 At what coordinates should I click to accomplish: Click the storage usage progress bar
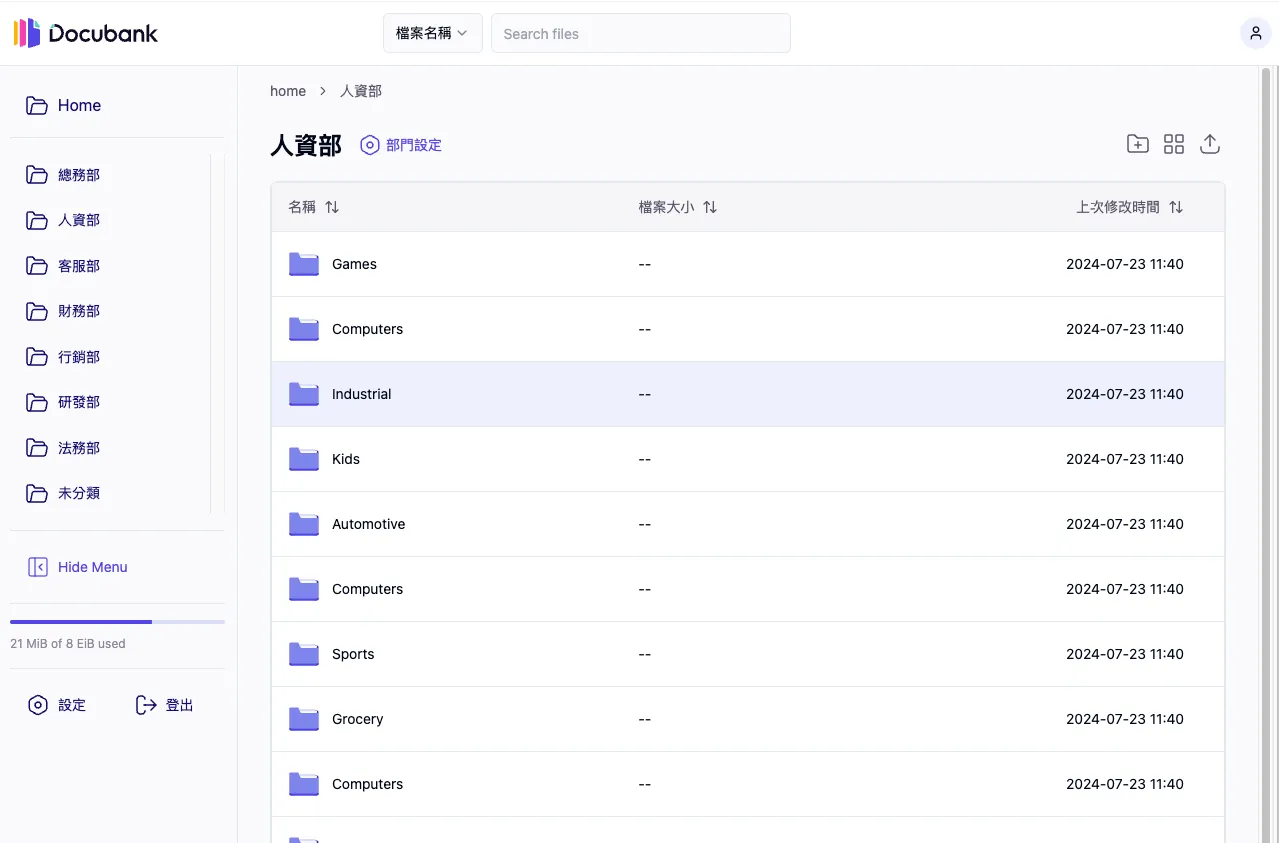click(x=117, y=621)
